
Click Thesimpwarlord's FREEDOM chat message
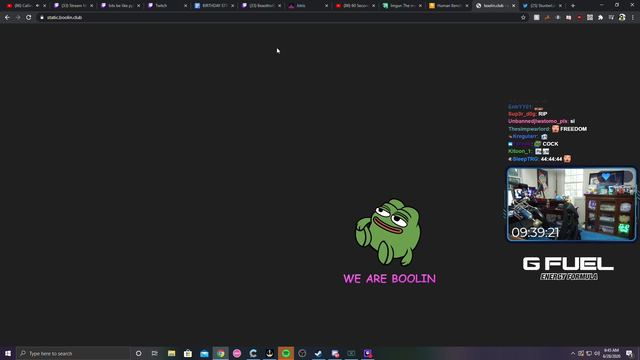pyautogui.click(x=547, y=129)
